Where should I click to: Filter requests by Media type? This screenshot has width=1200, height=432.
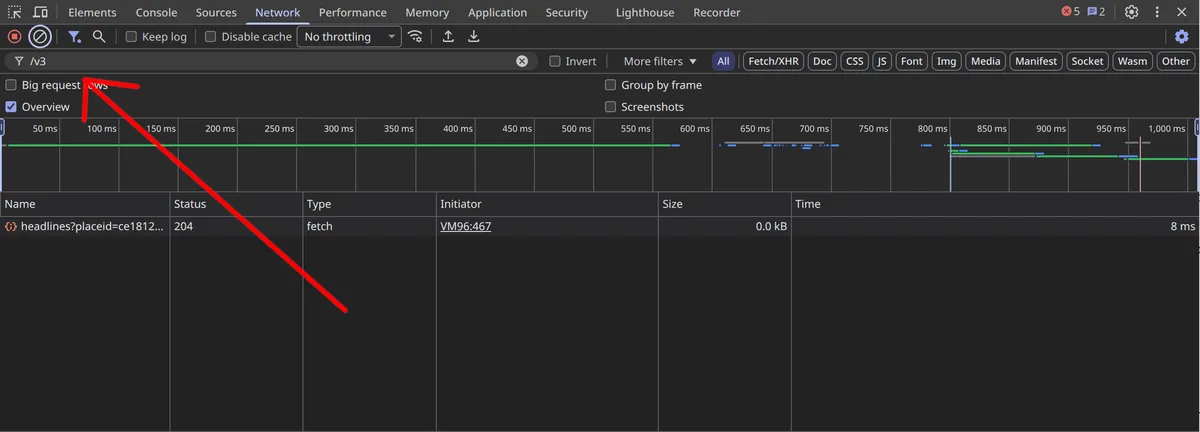(x=985, y=61)
